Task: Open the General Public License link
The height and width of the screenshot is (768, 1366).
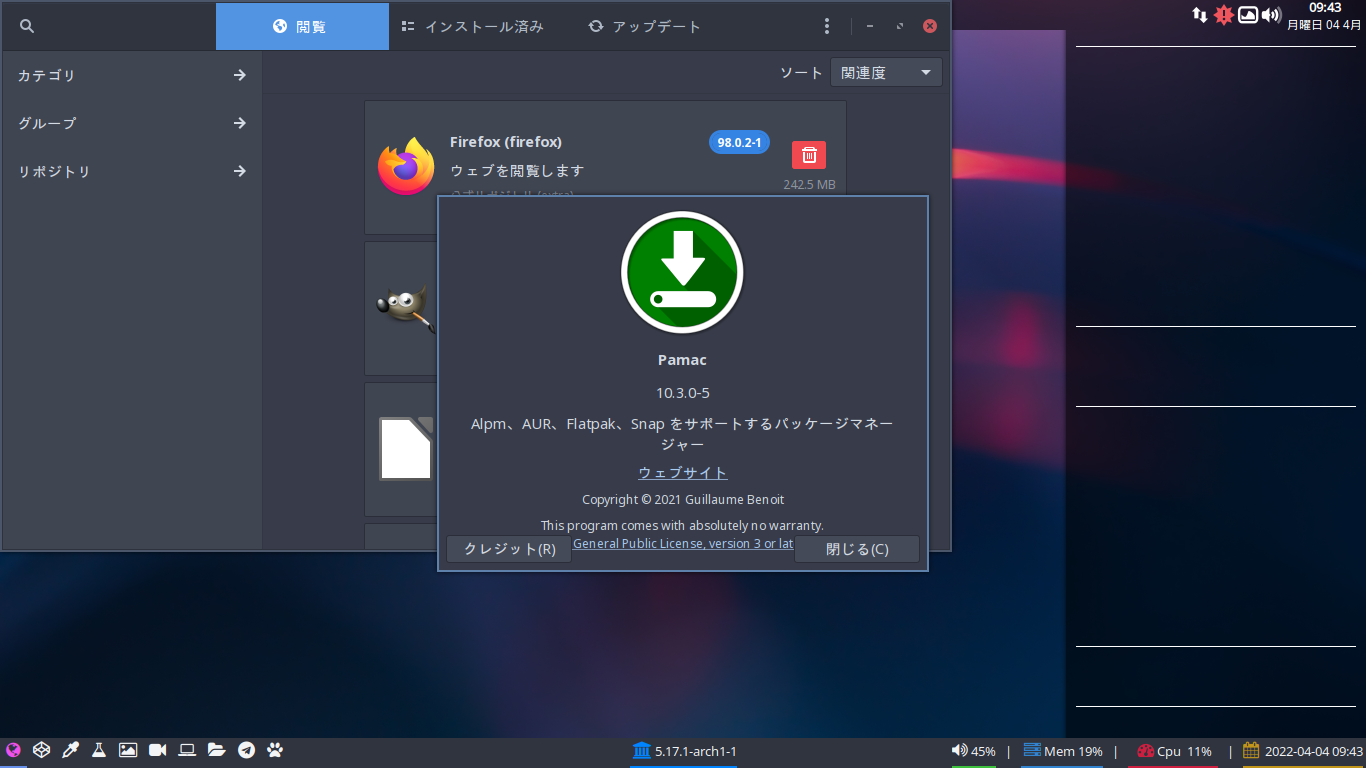Action: 683,543
